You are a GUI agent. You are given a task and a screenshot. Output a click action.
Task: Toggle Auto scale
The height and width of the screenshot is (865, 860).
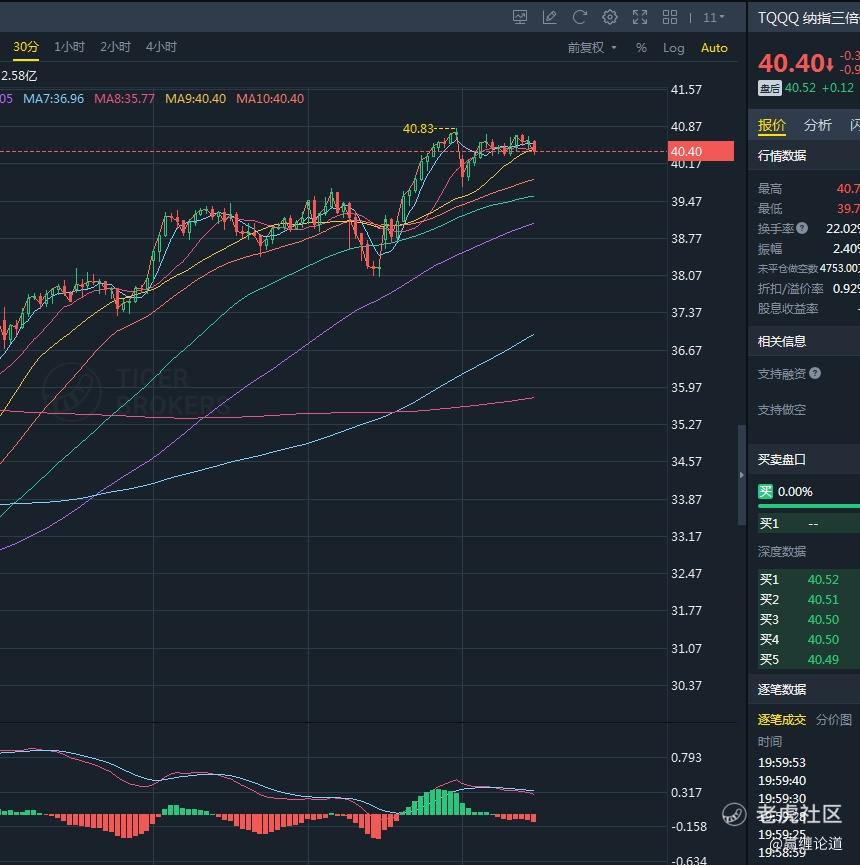point(714,48)
